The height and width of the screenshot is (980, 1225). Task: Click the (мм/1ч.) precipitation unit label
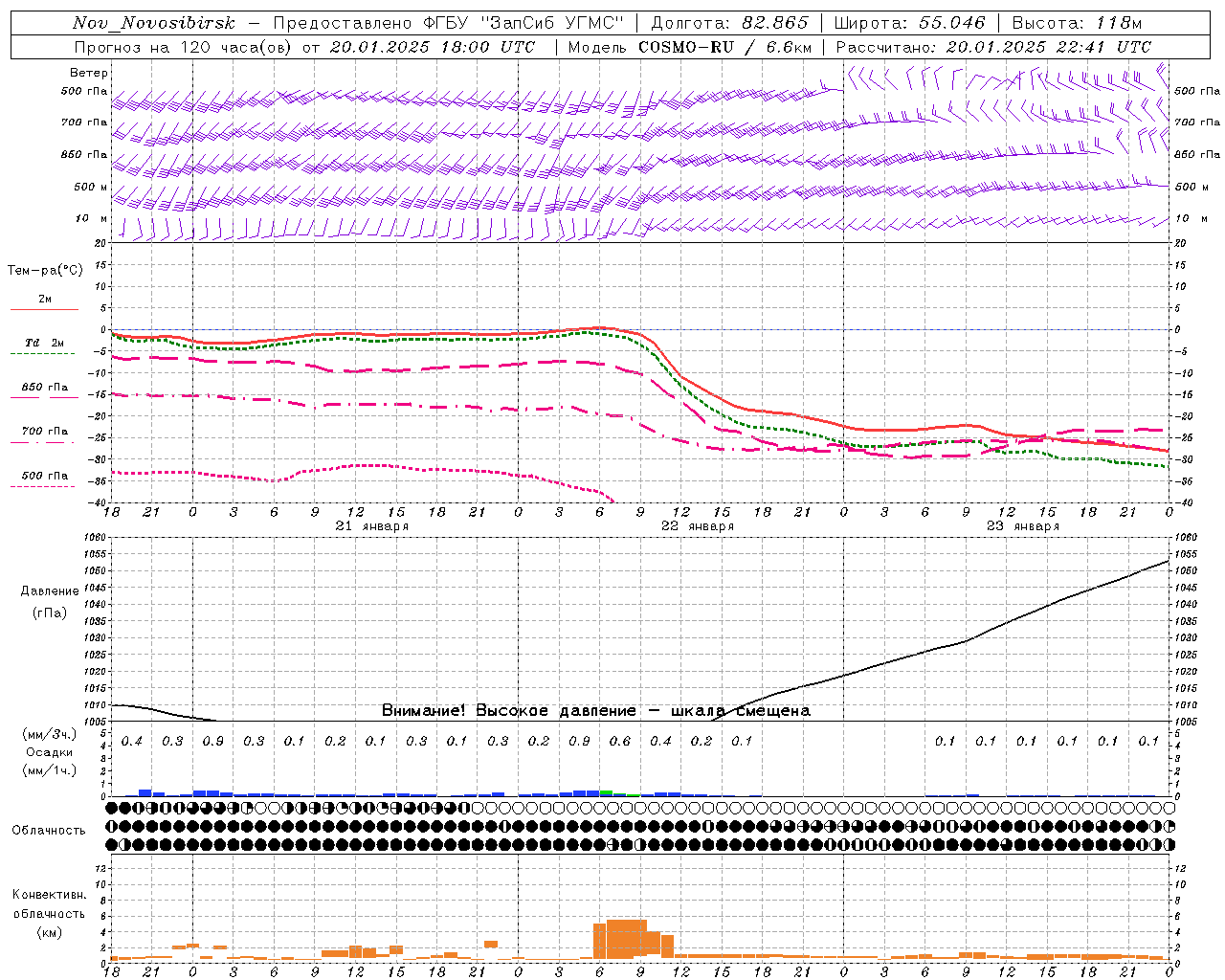50,770
